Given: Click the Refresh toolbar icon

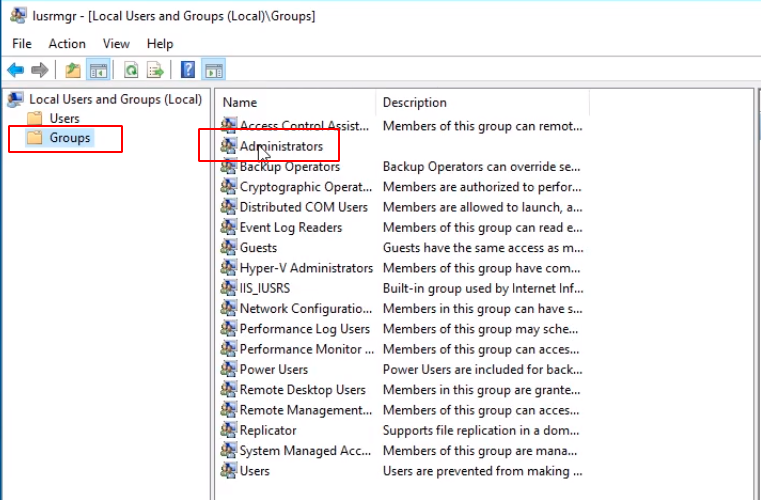Looking at the screenshot, I should pyautogui.click(x=131, y=70).
